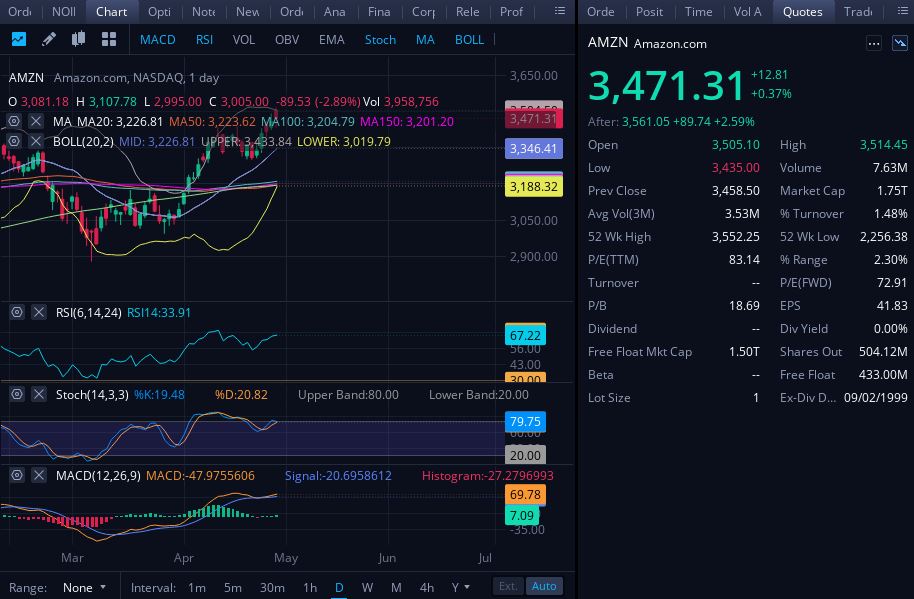Toggle Ext. extended hours button
The height and width of the screenshot is (599, 914).
(508, 586)
